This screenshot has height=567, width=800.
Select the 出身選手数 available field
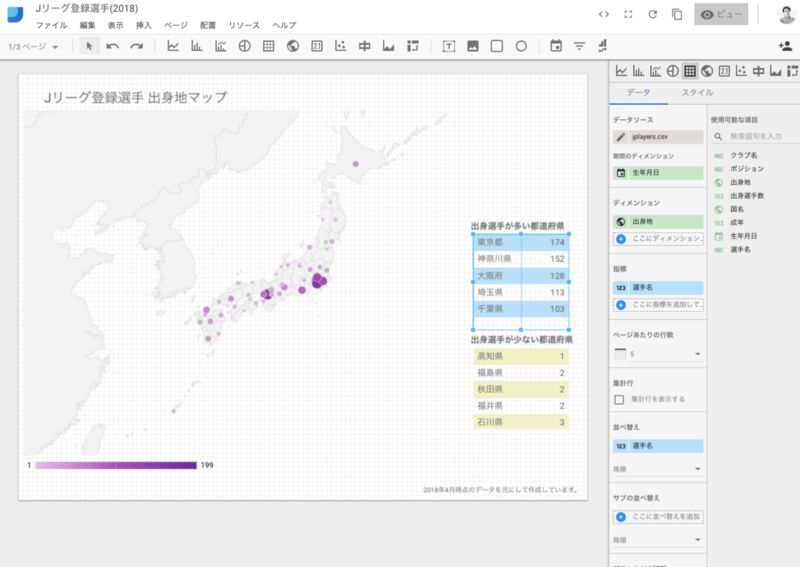(x=747, y=195)
